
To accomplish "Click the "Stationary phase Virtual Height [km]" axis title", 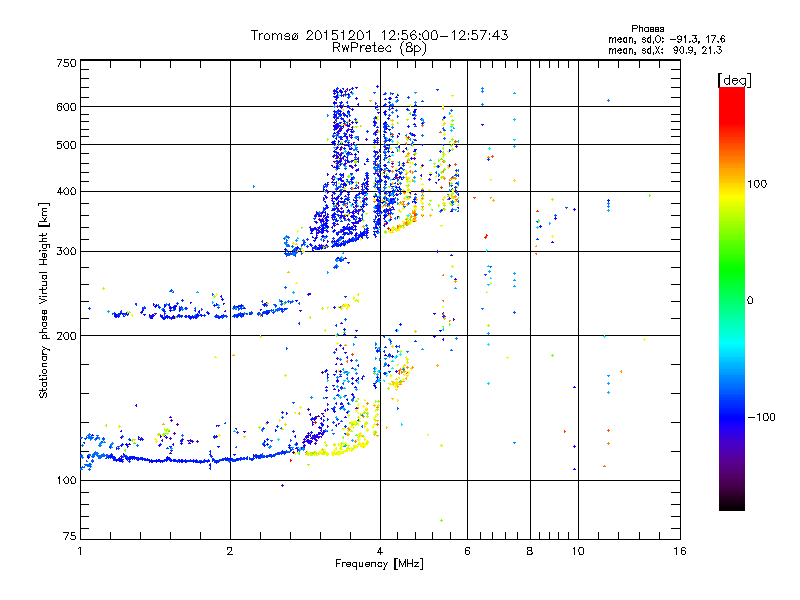I will (44, 300).
